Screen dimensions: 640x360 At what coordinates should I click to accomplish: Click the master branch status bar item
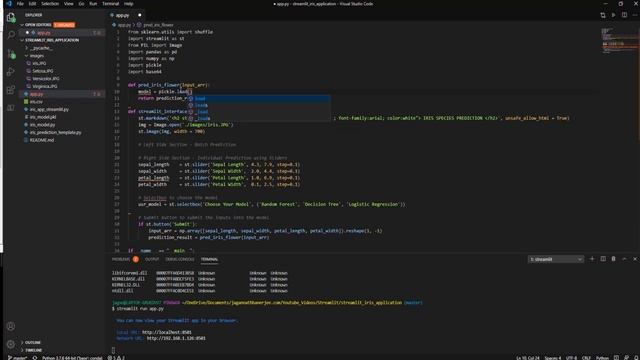point(17,358)
